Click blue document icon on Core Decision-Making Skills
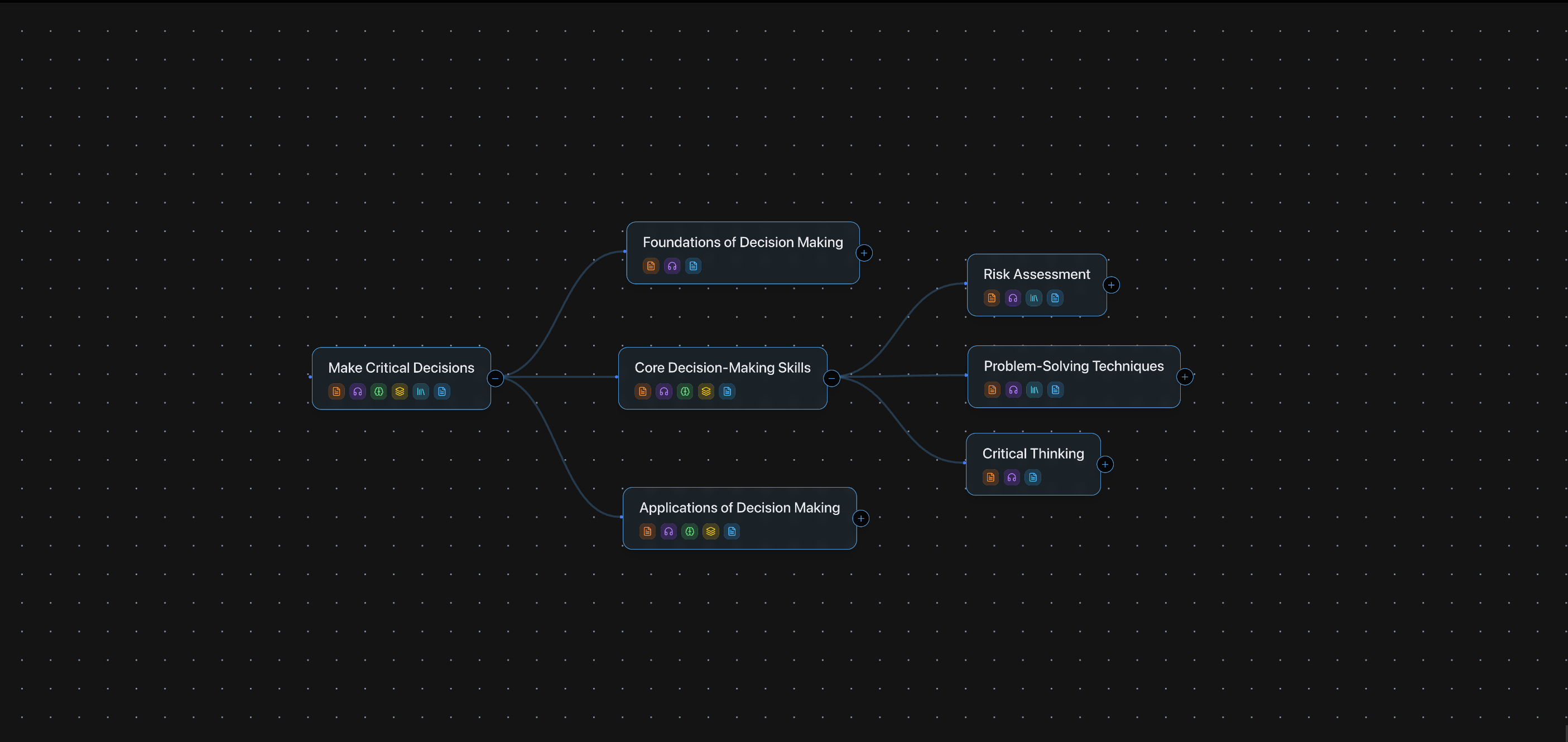Viewport: 1568px width, 742px height. [728, 392]
